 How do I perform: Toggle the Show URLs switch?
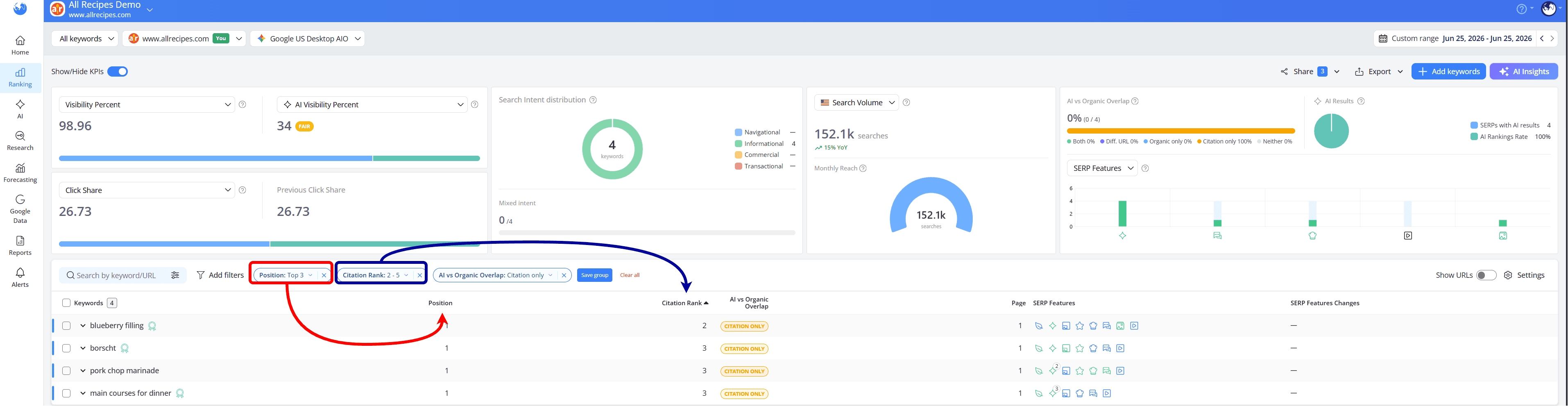[x=1486, y=275]
